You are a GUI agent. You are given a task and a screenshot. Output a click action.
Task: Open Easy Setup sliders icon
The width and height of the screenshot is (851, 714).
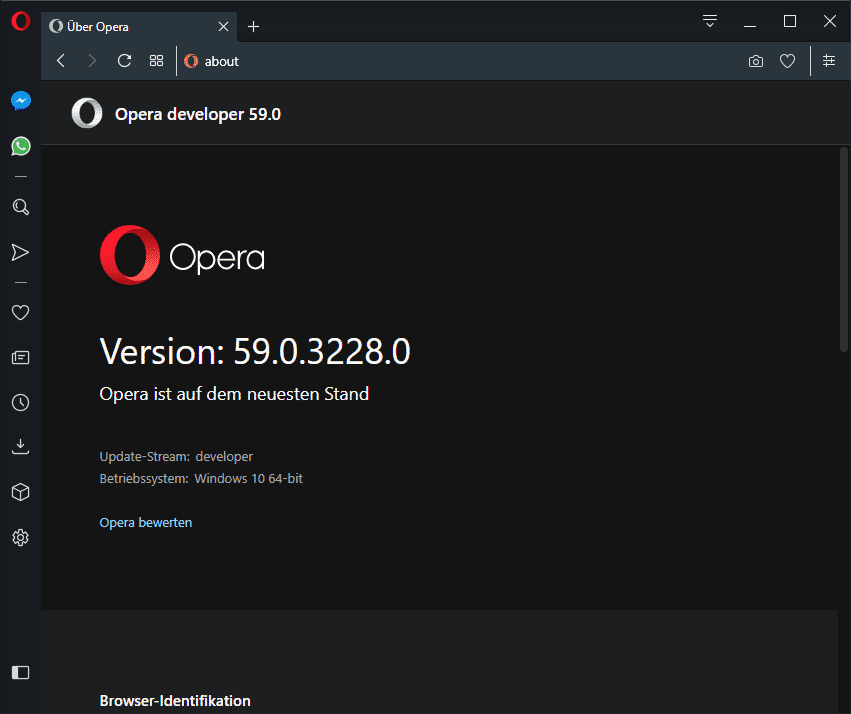pyautogui.click(x=829, y=61)
